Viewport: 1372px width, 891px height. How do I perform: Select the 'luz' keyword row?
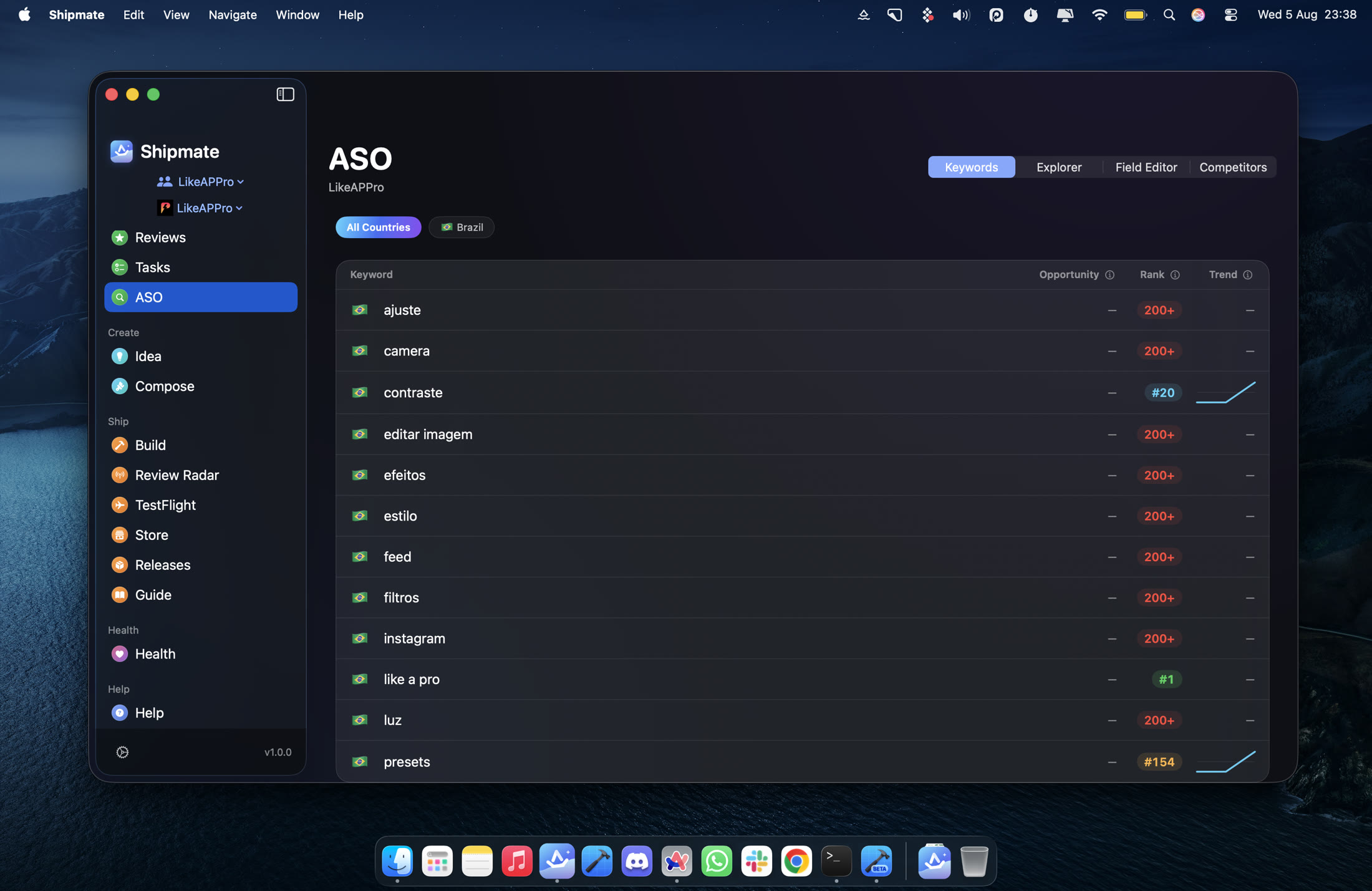click(x=802, y=720)
